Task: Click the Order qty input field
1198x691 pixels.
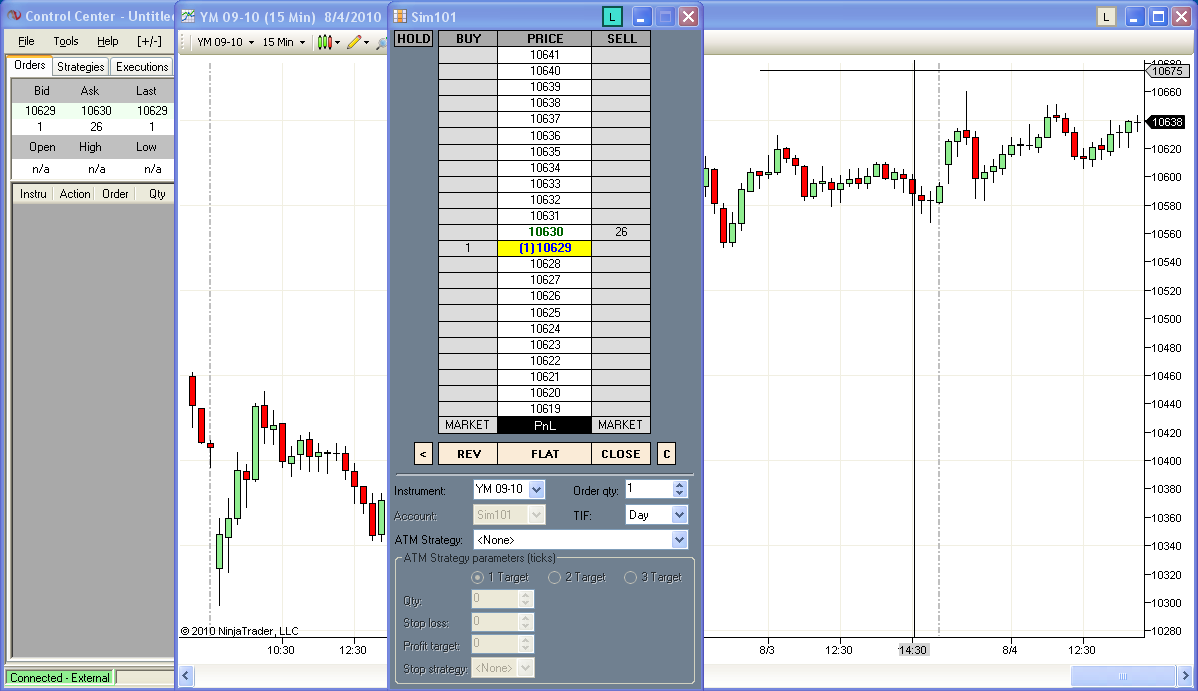Action: pos(649,489)
